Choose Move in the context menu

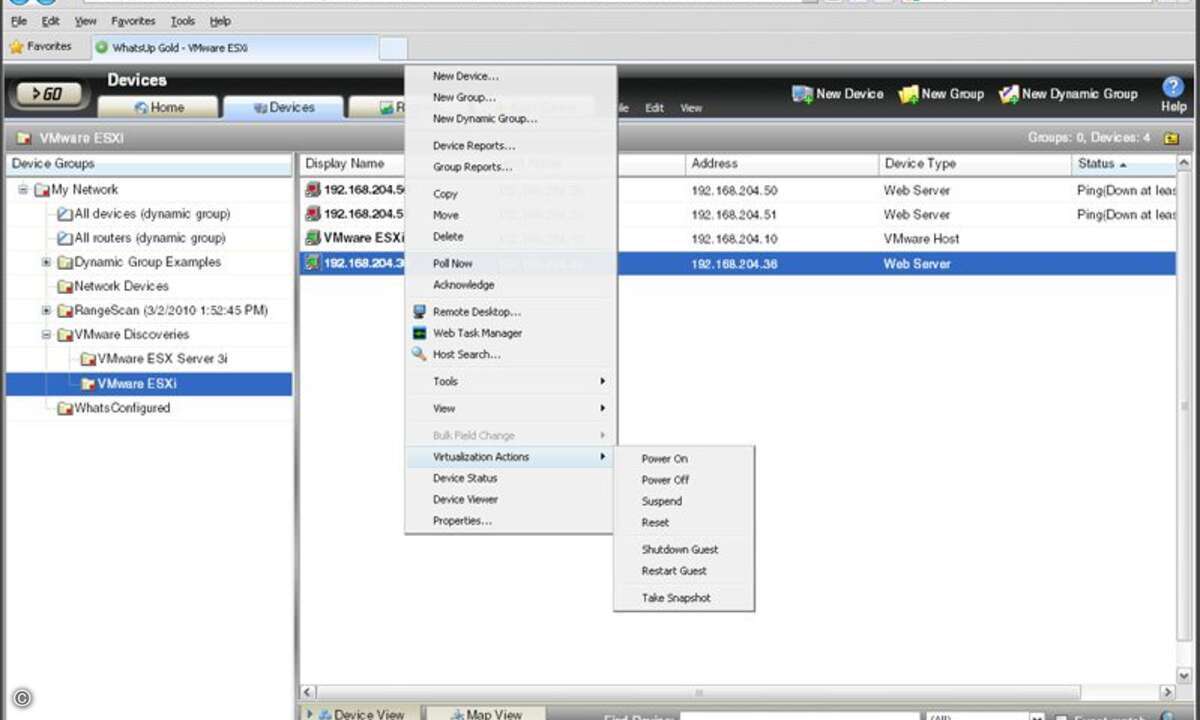pos(446,215)
